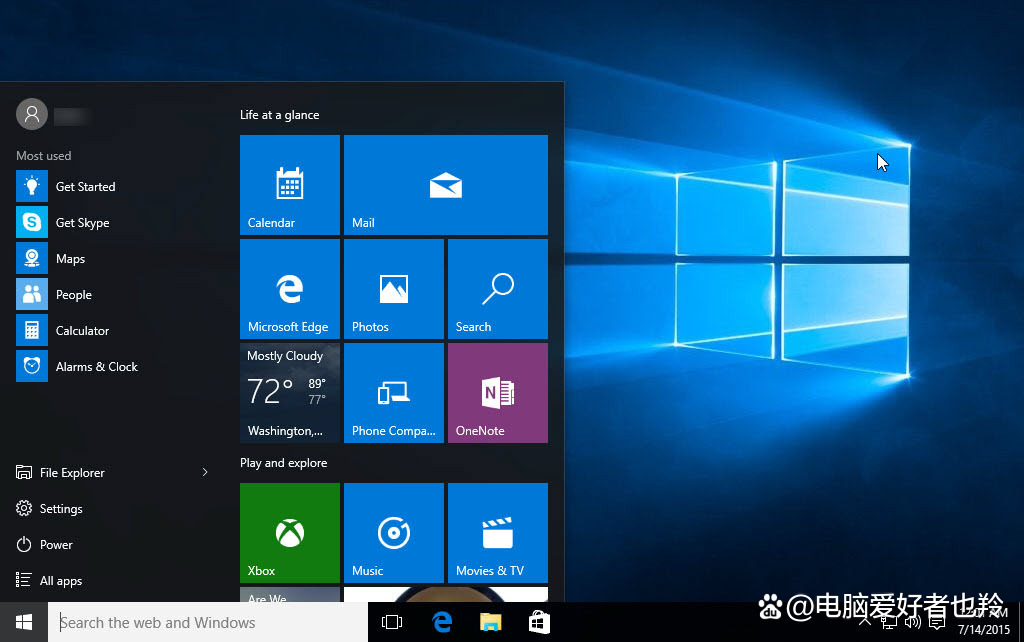Select the Calculator label

click(82, 330)
